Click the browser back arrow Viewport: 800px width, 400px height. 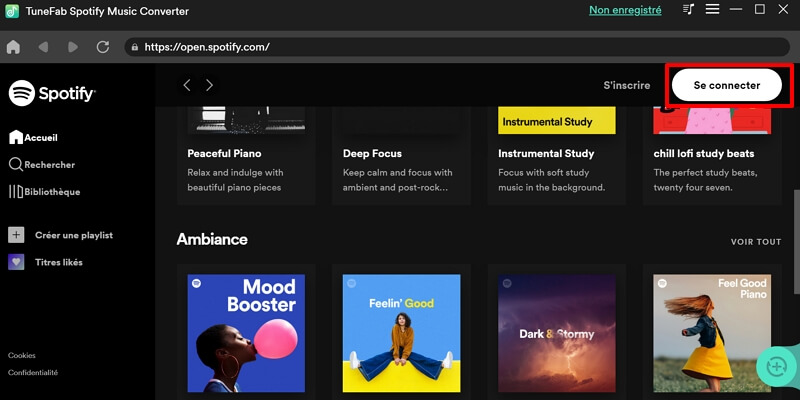pyautogui.click(x=43, y=47)
